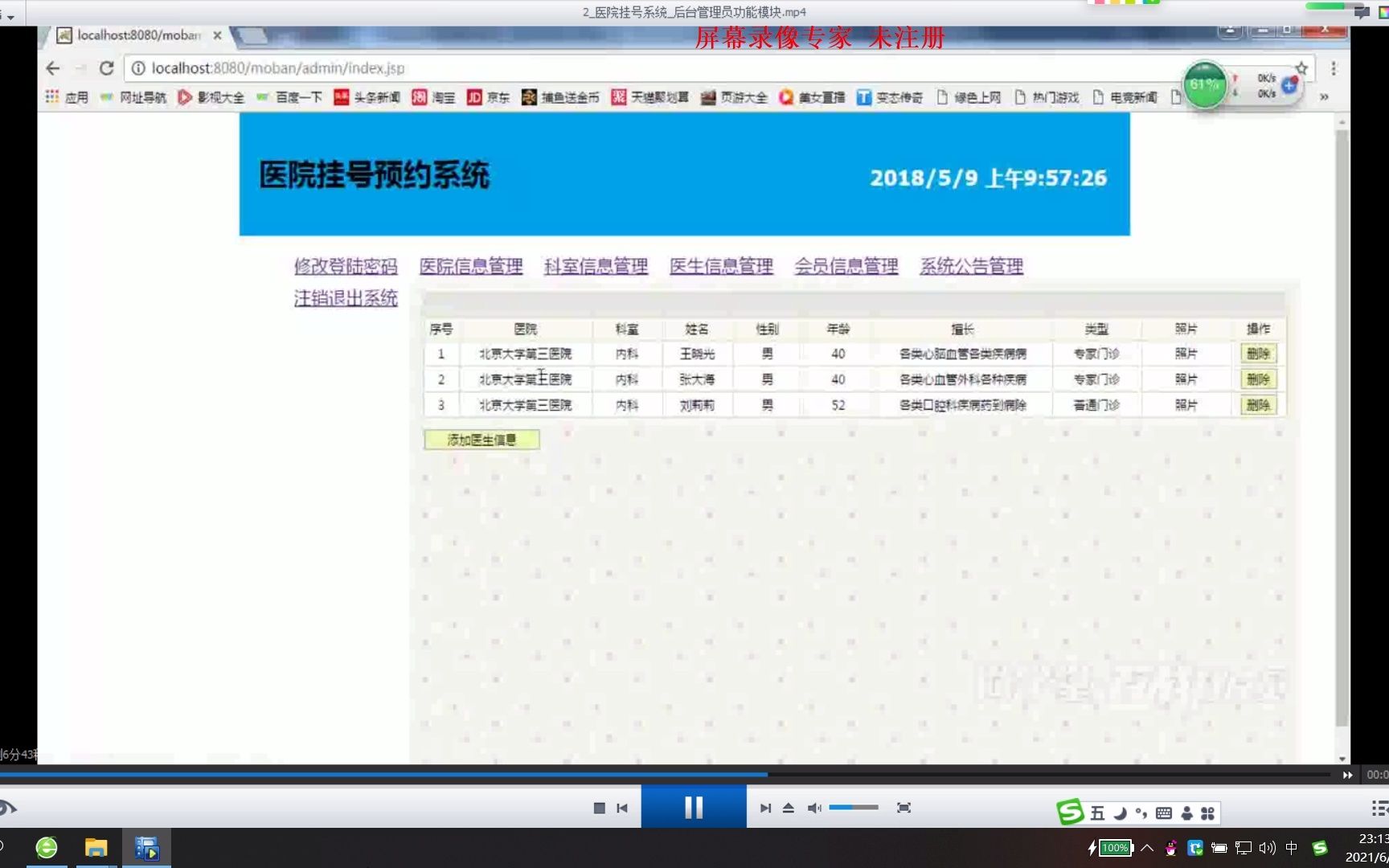Open the 百度一下 bookmark

(x=289, y=97)
